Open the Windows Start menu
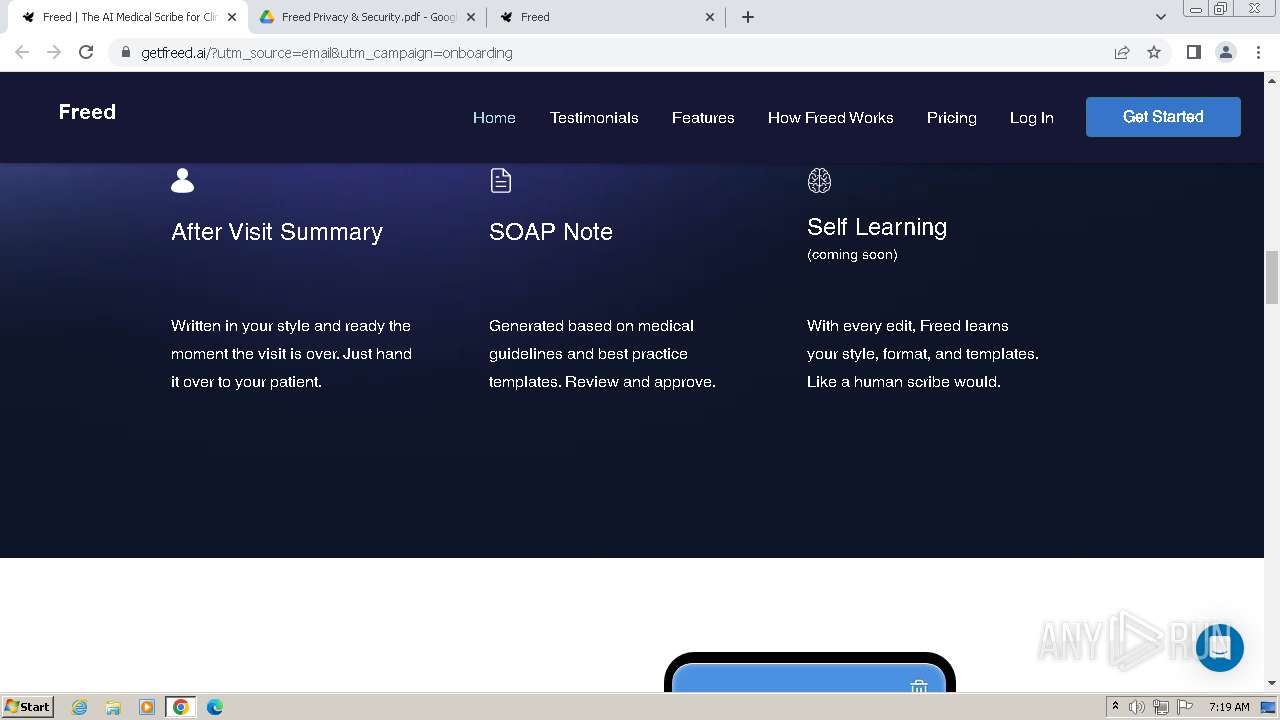Image resolution: width=1280 pixels, height=720 pixels. pyautogui.click(x=27, y=706)
